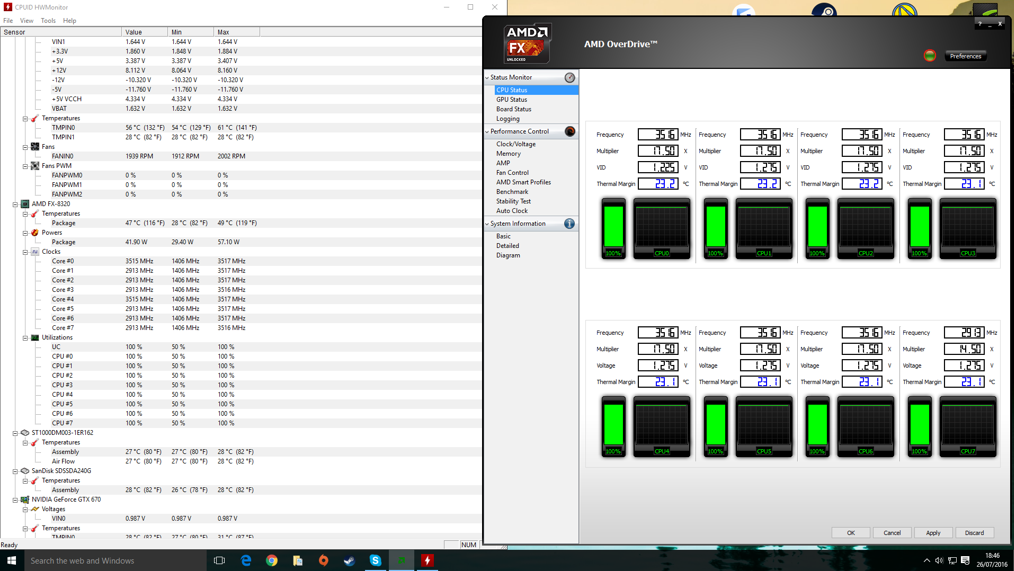Image resolution: width=1014 pixels, height=571 pixels.
Task: Open the Diagram view
Action: 508,255
